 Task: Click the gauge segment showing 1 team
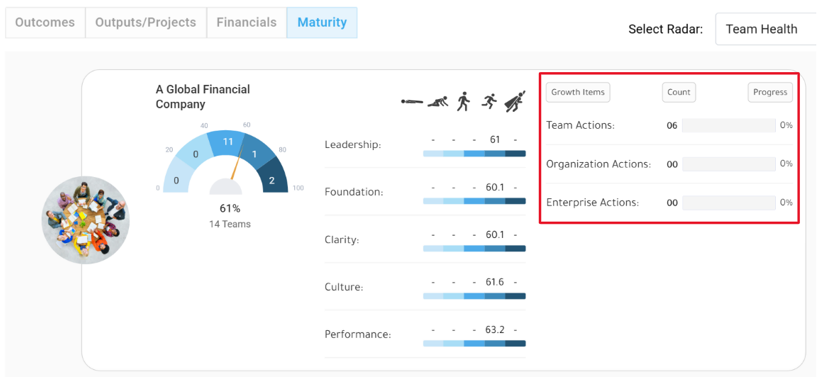coord(257,154)
